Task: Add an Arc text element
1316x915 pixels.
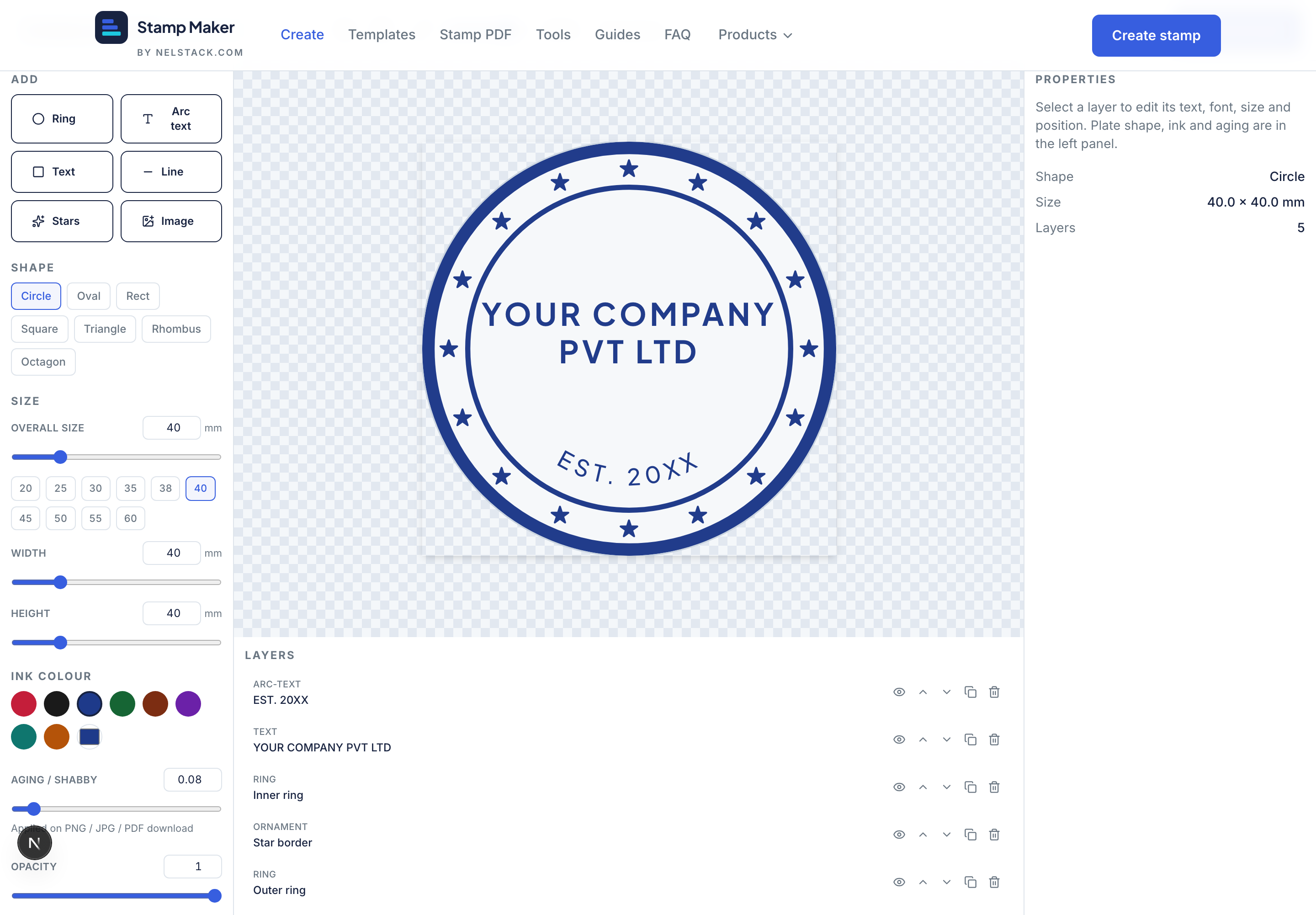Action: click(171, 119)
